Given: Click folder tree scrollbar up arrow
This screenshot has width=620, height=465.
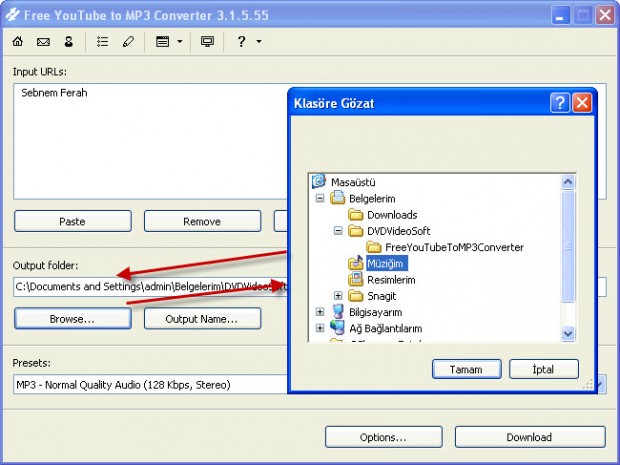Looking at the screenshot, I should tap(568, 182).
